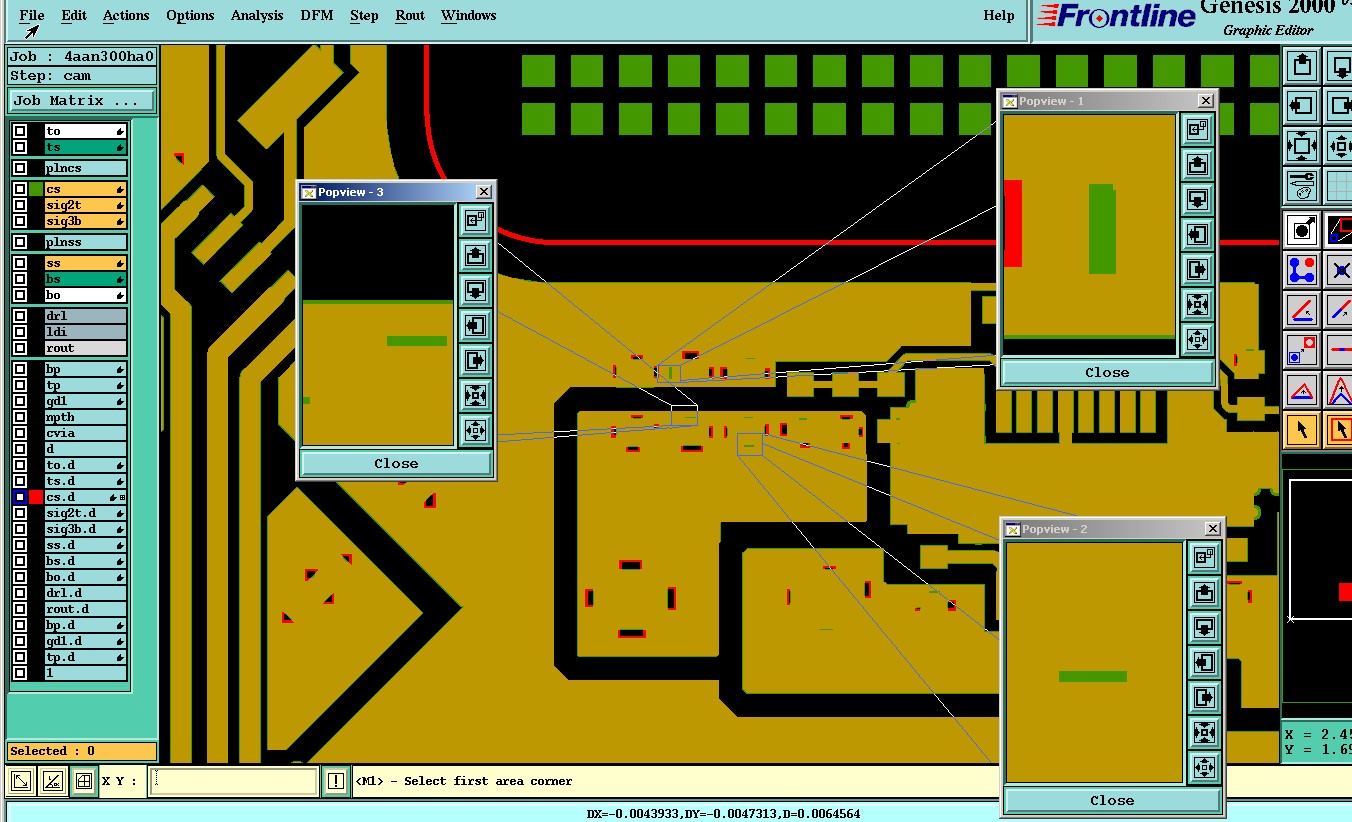
Task: Toggle the checkbox for layer npth
Action: click(20, 417)
